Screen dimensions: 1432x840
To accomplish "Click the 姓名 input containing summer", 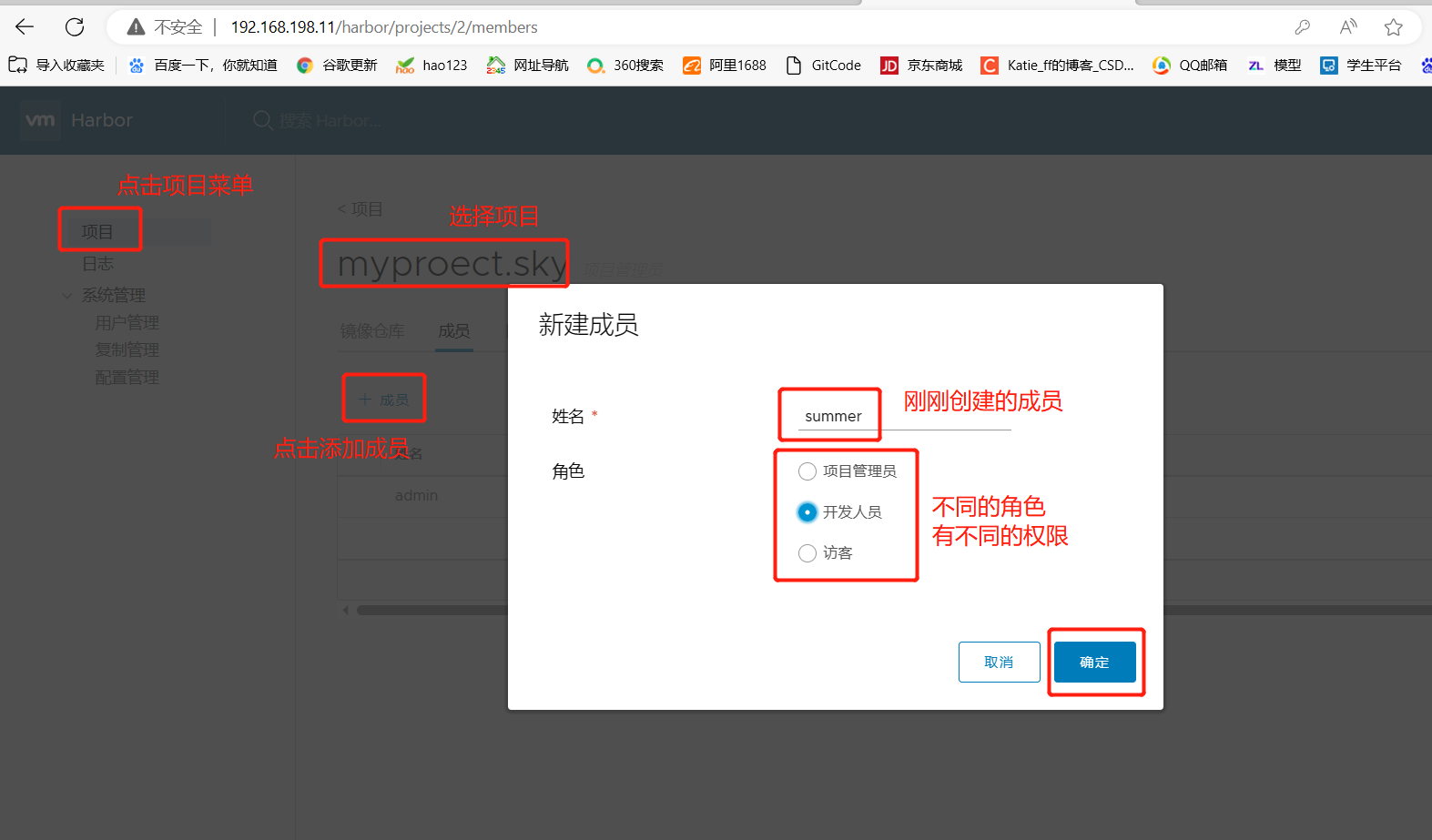I will tap(904, 416).
